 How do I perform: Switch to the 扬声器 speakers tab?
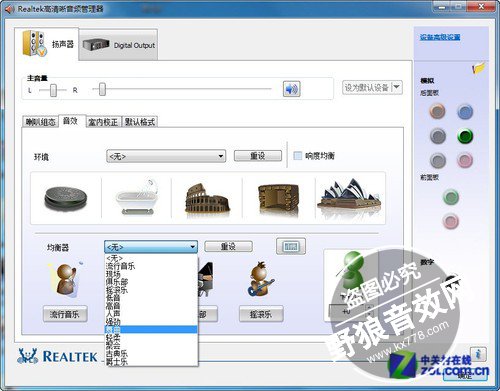coord(47,44)
